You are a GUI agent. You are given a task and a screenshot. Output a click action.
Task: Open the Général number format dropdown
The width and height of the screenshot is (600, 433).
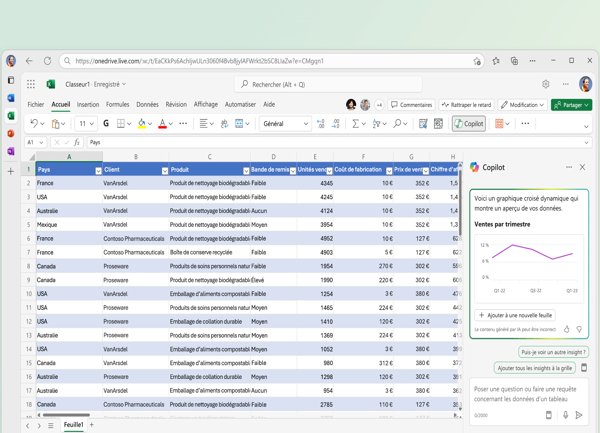[x=285, y=124]
